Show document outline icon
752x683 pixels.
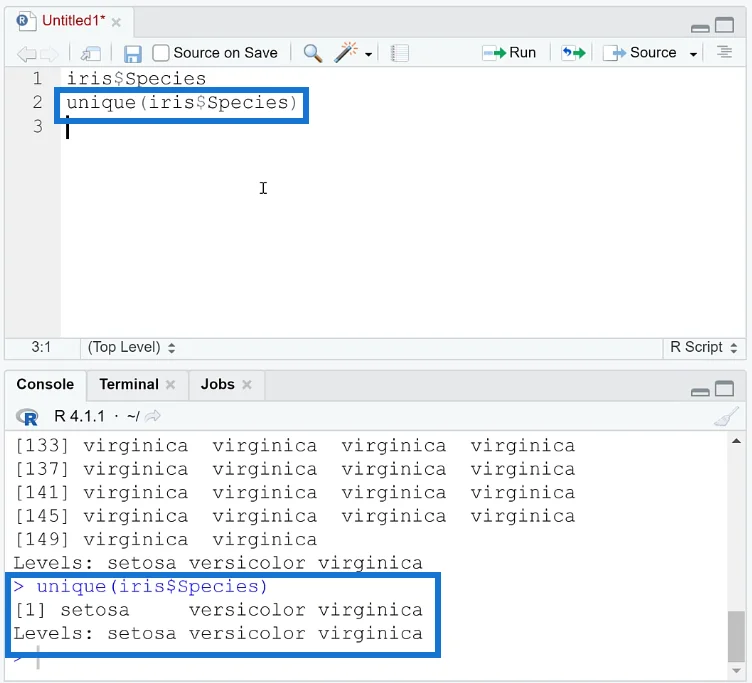tap(724, 52)
